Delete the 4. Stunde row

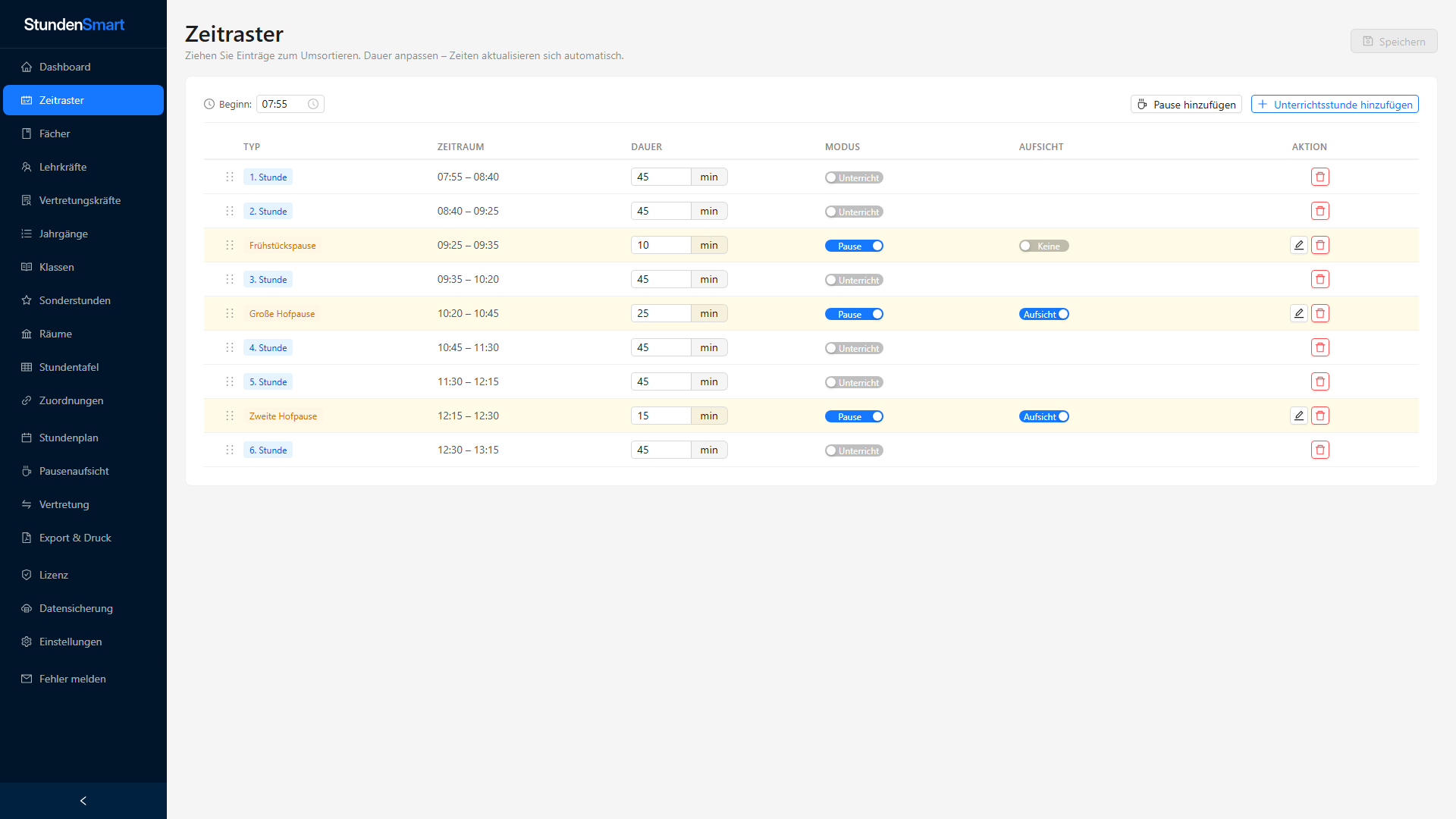pyautogui.click(x=1319, y=347)
